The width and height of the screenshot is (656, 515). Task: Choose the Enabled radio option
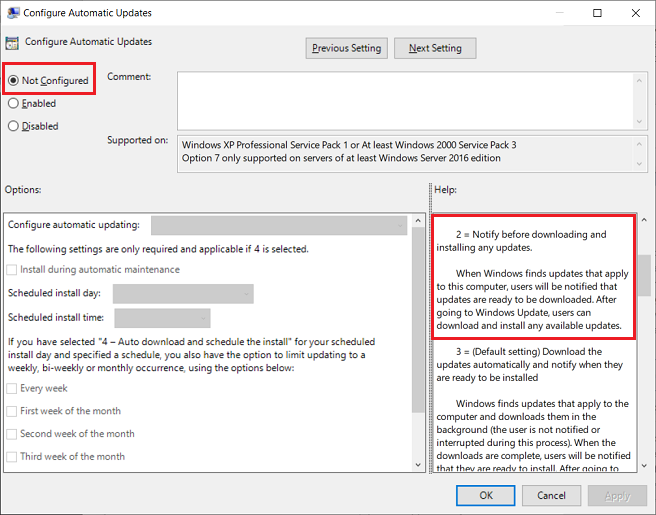click(x=14, y=103)
